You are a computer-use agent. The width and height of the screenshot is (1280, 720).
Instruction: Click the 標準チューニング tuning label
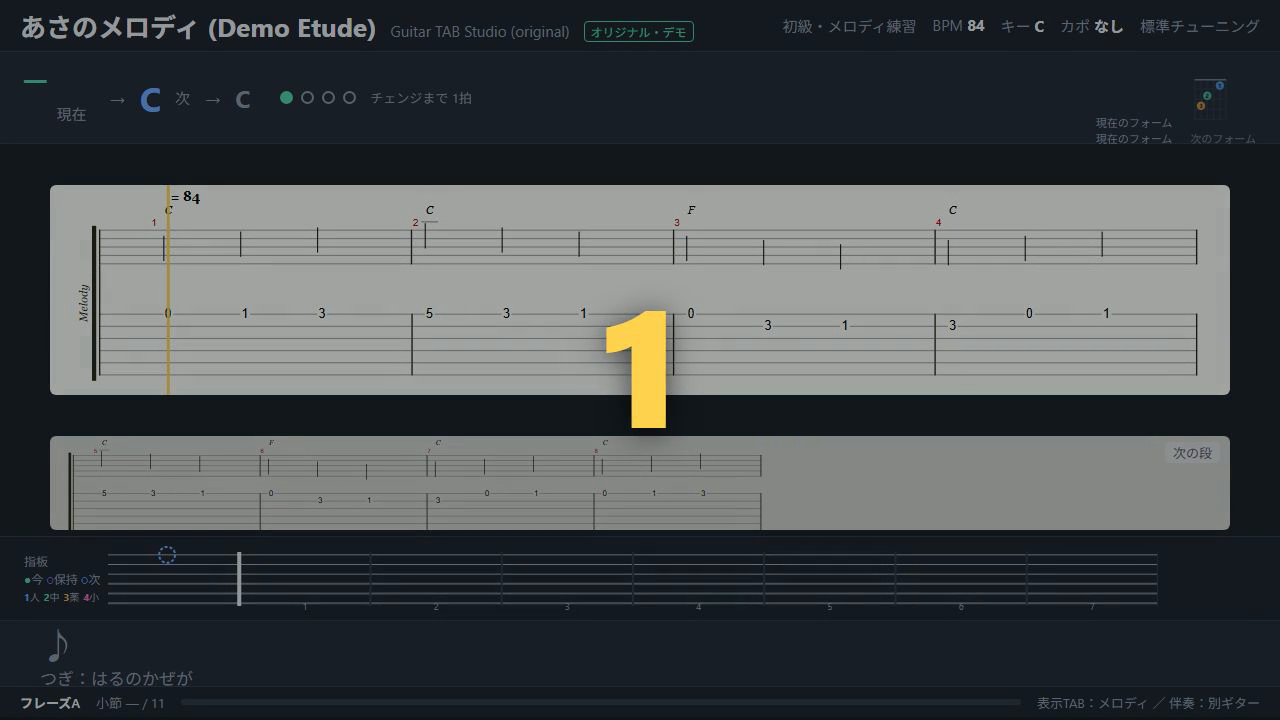tap(1200, 26)
